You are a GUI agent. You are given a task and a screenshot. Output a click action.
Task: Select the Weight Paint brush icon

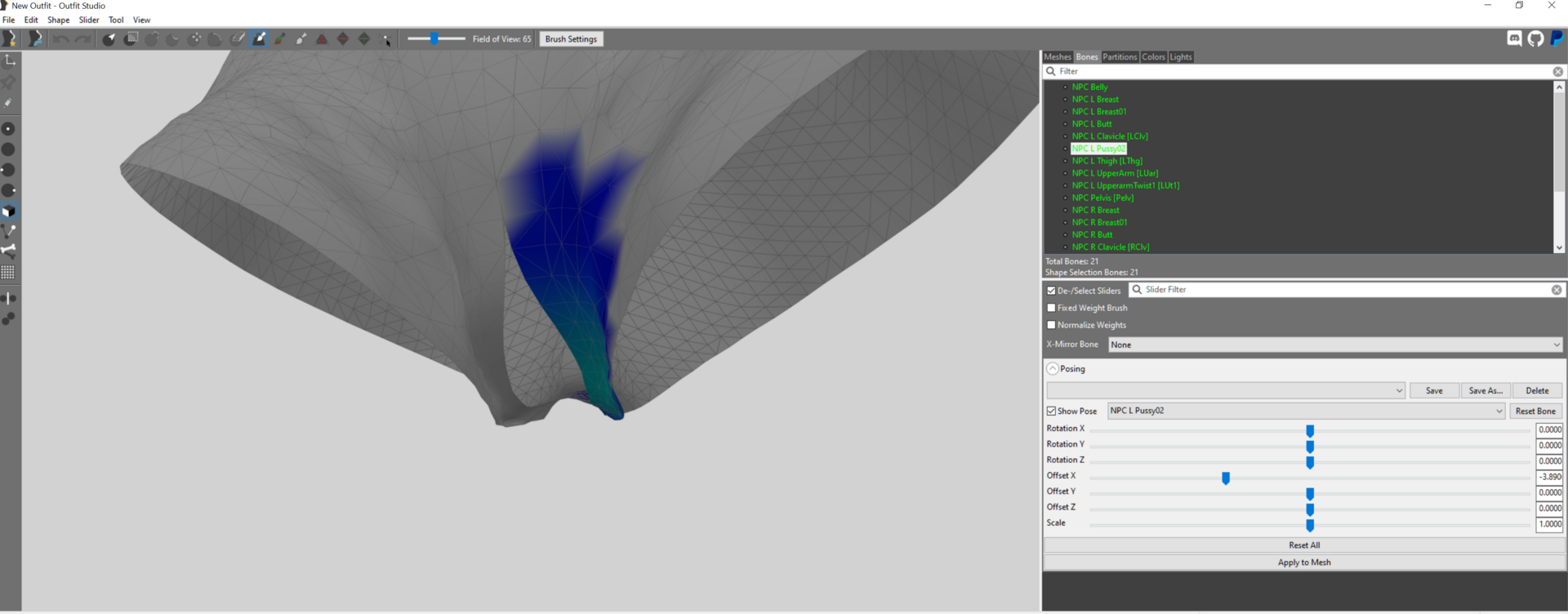pyautogui.click(x=259, y=38)
